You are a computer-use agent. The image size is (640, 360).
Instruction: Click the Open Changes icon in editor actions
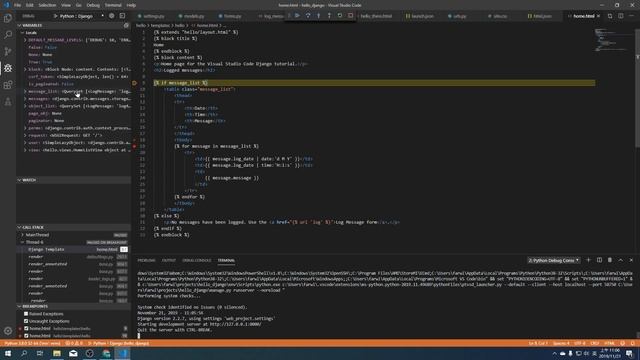610,16
